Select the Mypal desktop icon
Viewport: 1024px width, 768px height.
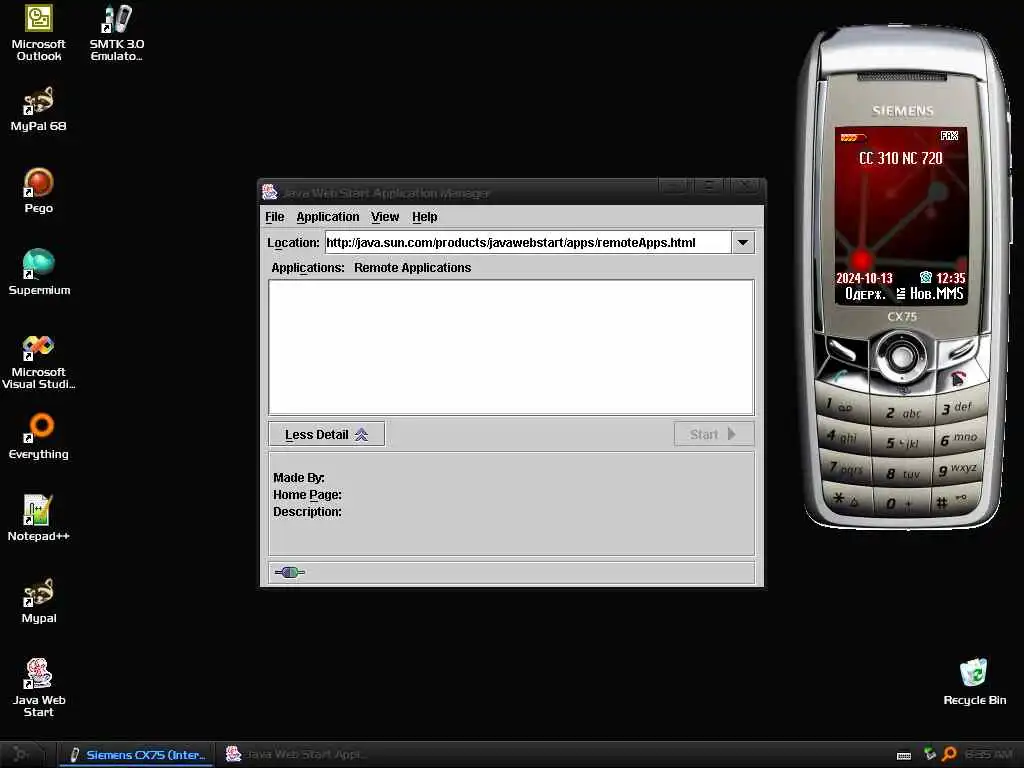coord(39,601)
